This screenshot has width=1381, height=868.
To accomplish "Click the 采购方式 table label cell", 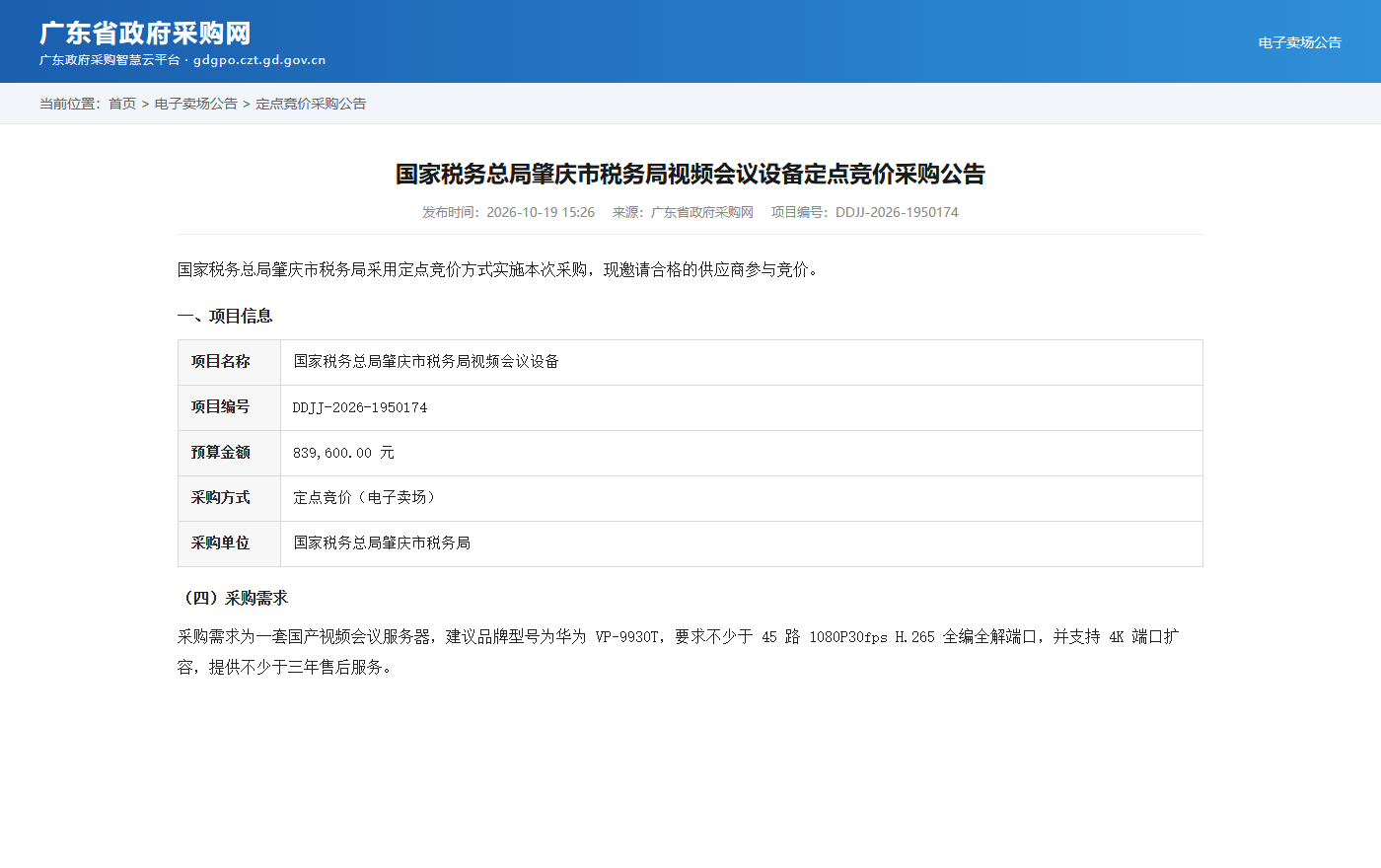I will (229, 498).
